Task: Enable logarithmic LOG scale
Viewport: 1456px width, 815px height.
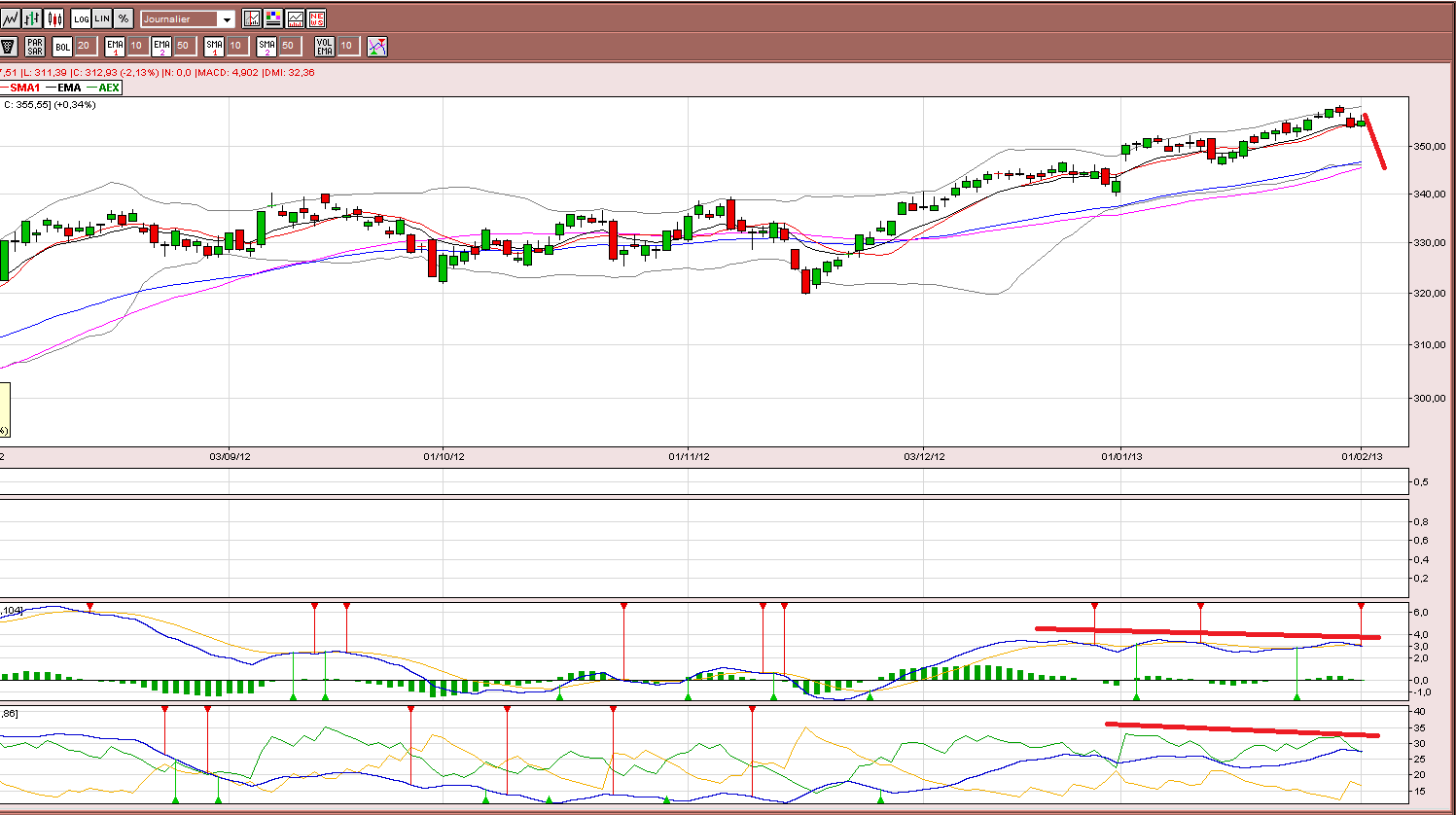Action: pos(81,18)
